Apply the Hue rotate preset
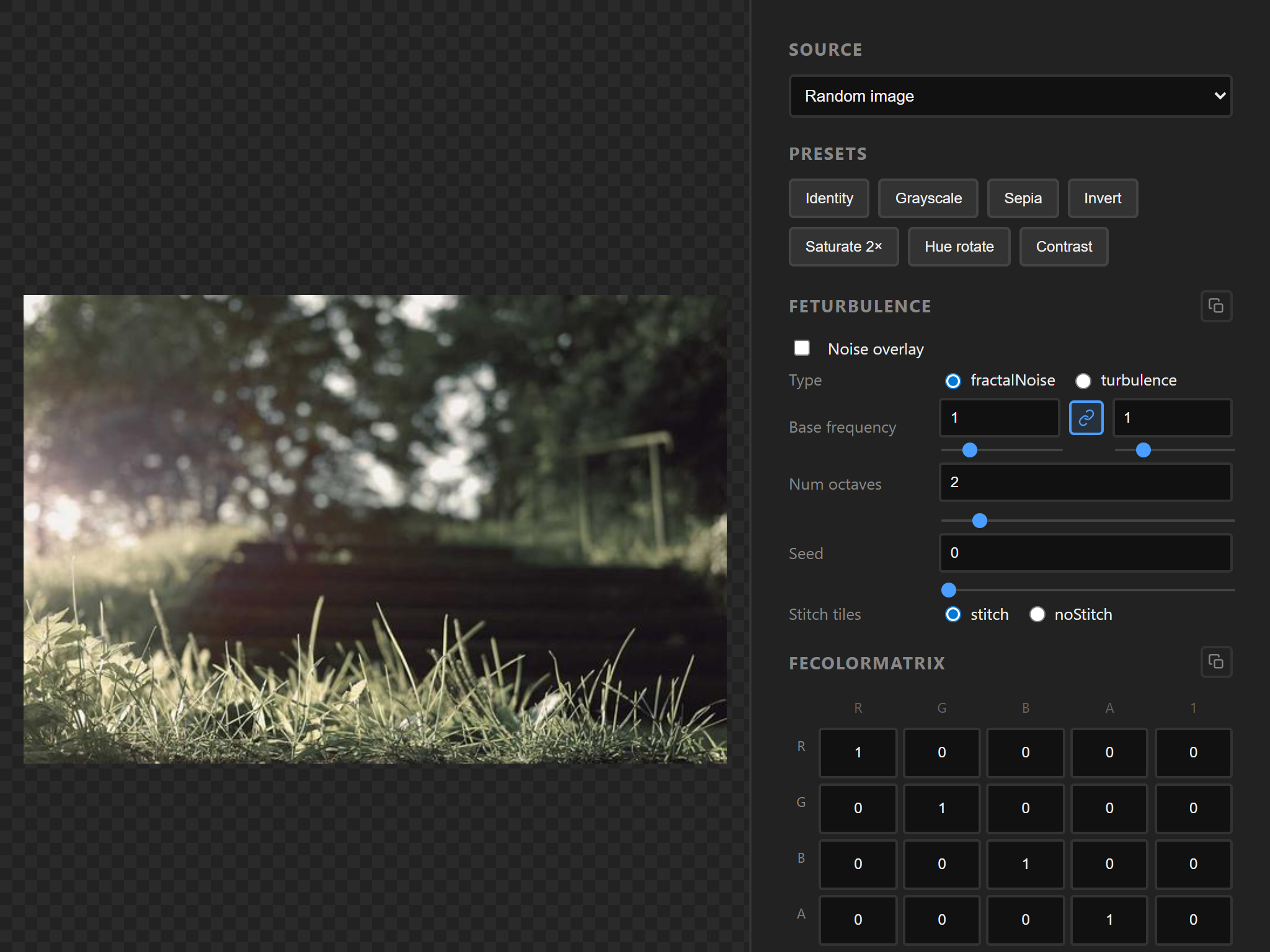This screenshot has height=952, width=1270. point(959,247)
